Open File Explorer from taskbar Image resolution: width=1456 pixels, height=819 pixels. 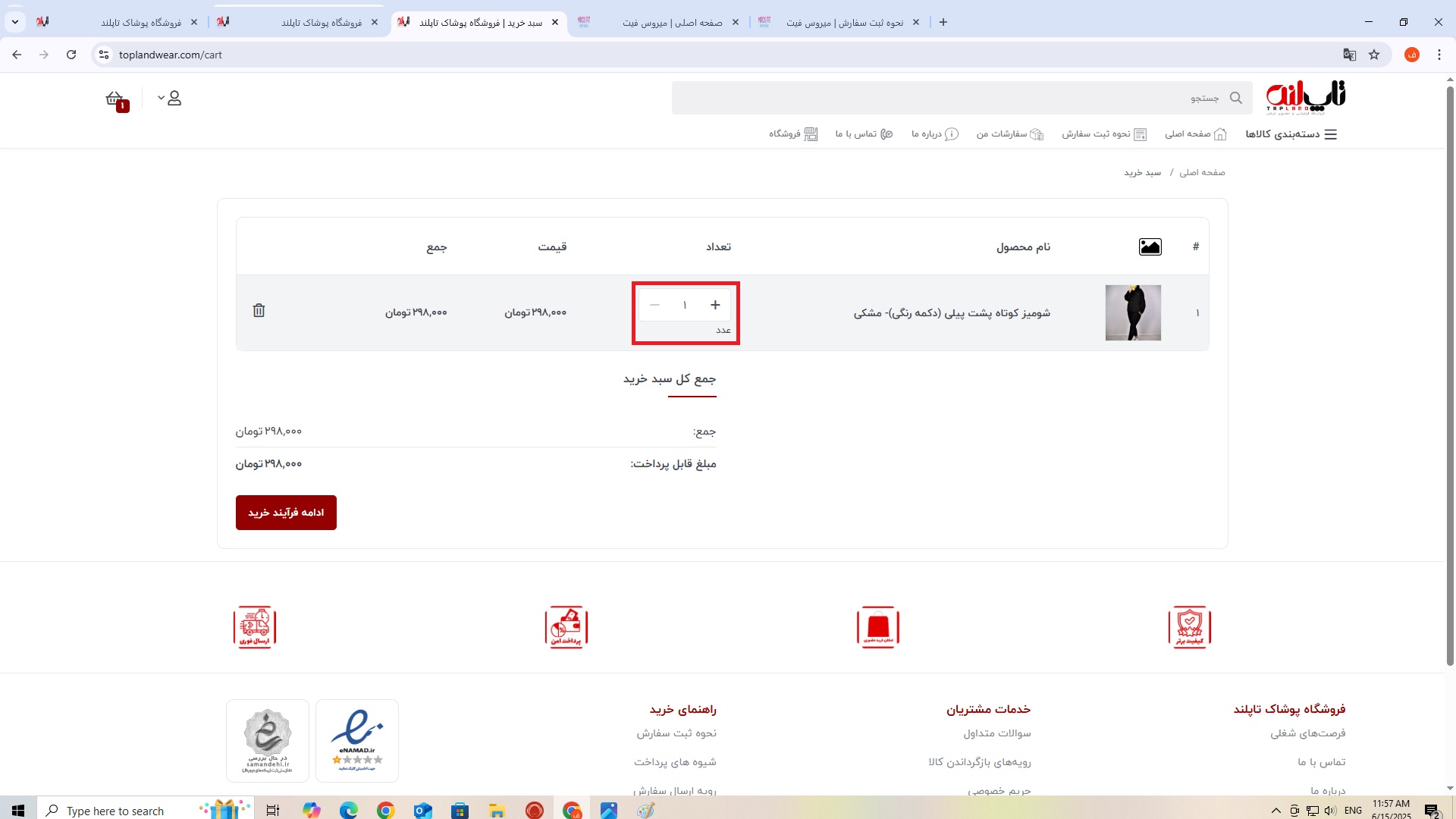[497, 811]
